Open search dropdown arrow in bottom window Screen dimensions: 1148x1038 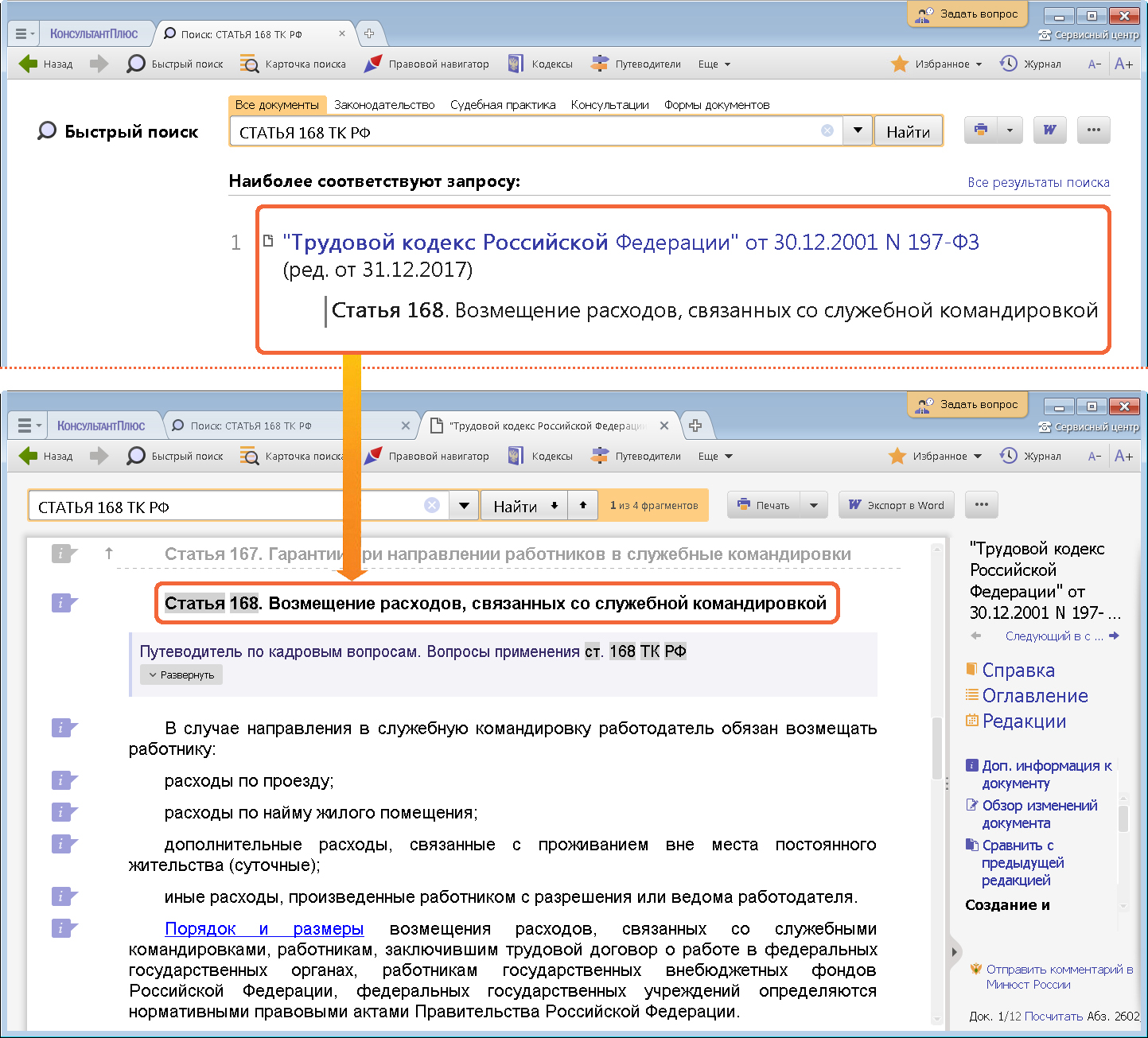pyautogui.click(x=464, y=505)
